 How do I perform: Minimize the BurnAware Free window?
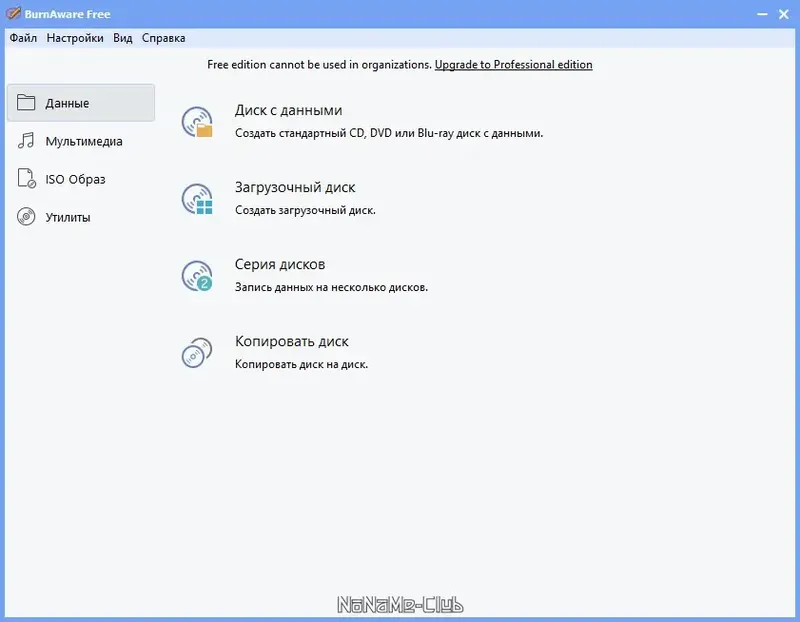point(762,14)
